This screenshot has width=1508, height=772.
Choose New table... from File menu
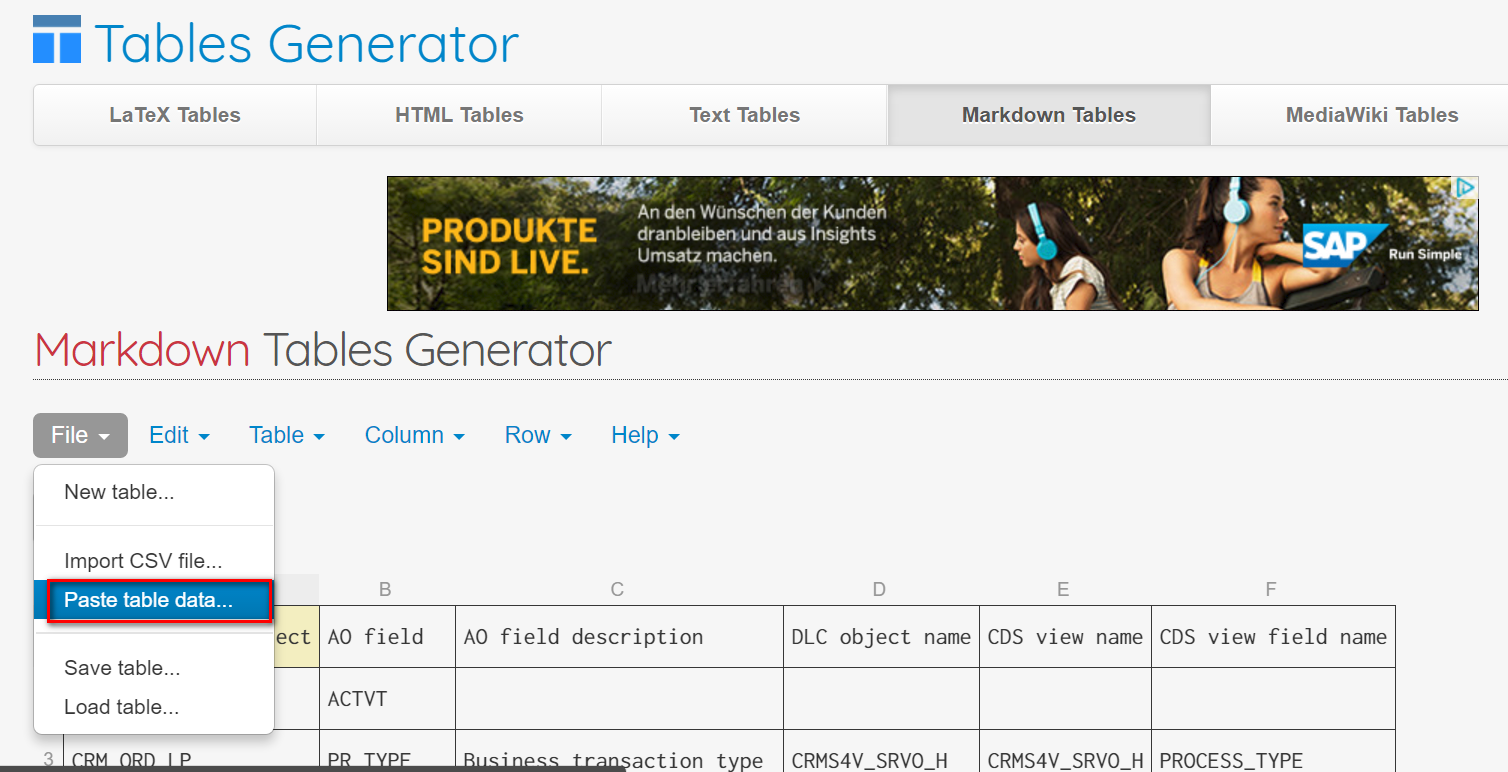coord(154,492)
